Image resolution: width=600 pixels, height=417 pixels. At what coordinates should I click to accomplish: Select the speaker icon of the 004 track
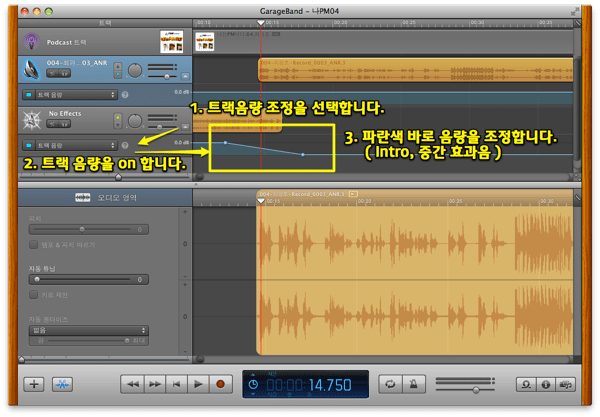click(x=31, y=69)
